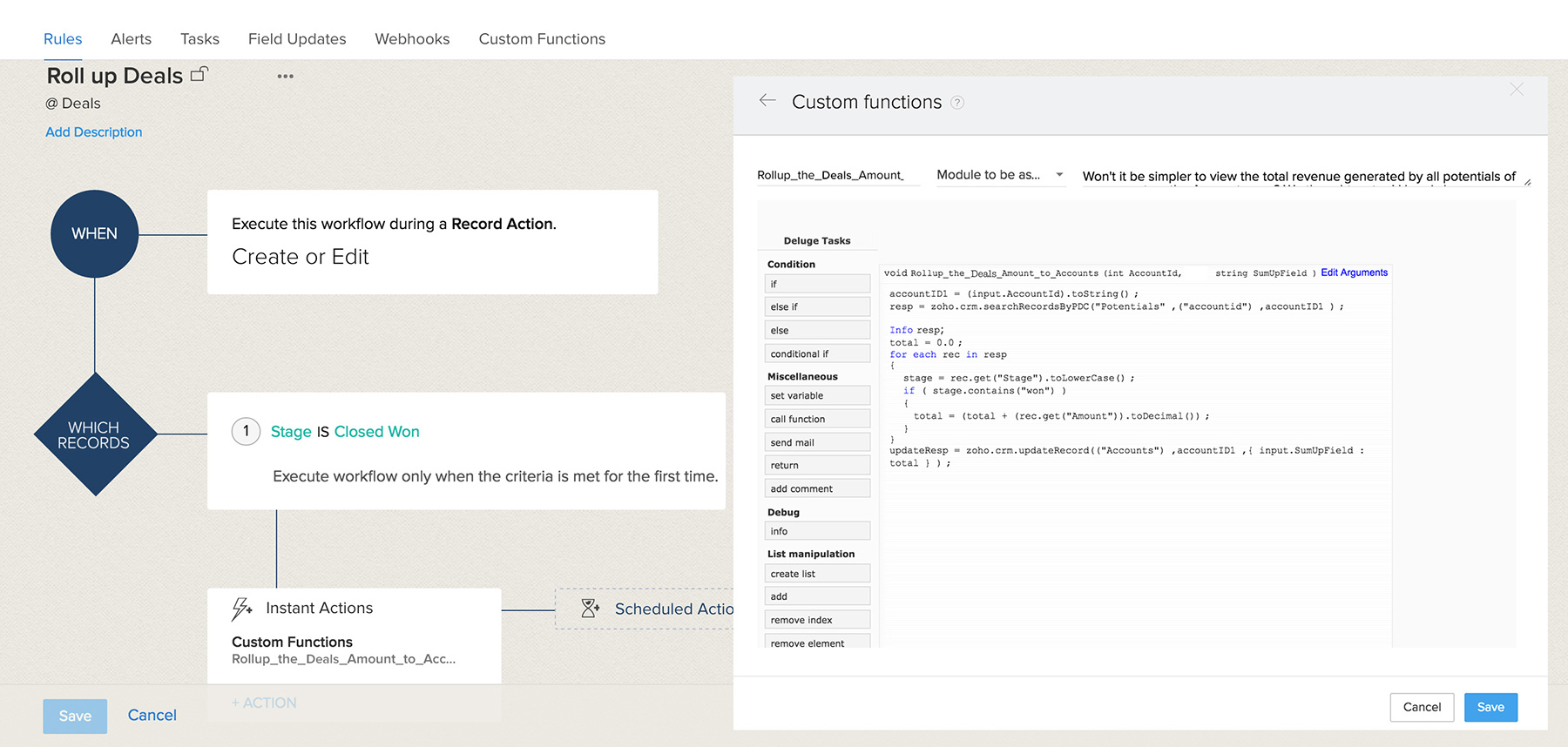Click the back arrow in Custom functions
Image resolution: width=1568 pixels, height=747 pixels.
coord(767,101)
